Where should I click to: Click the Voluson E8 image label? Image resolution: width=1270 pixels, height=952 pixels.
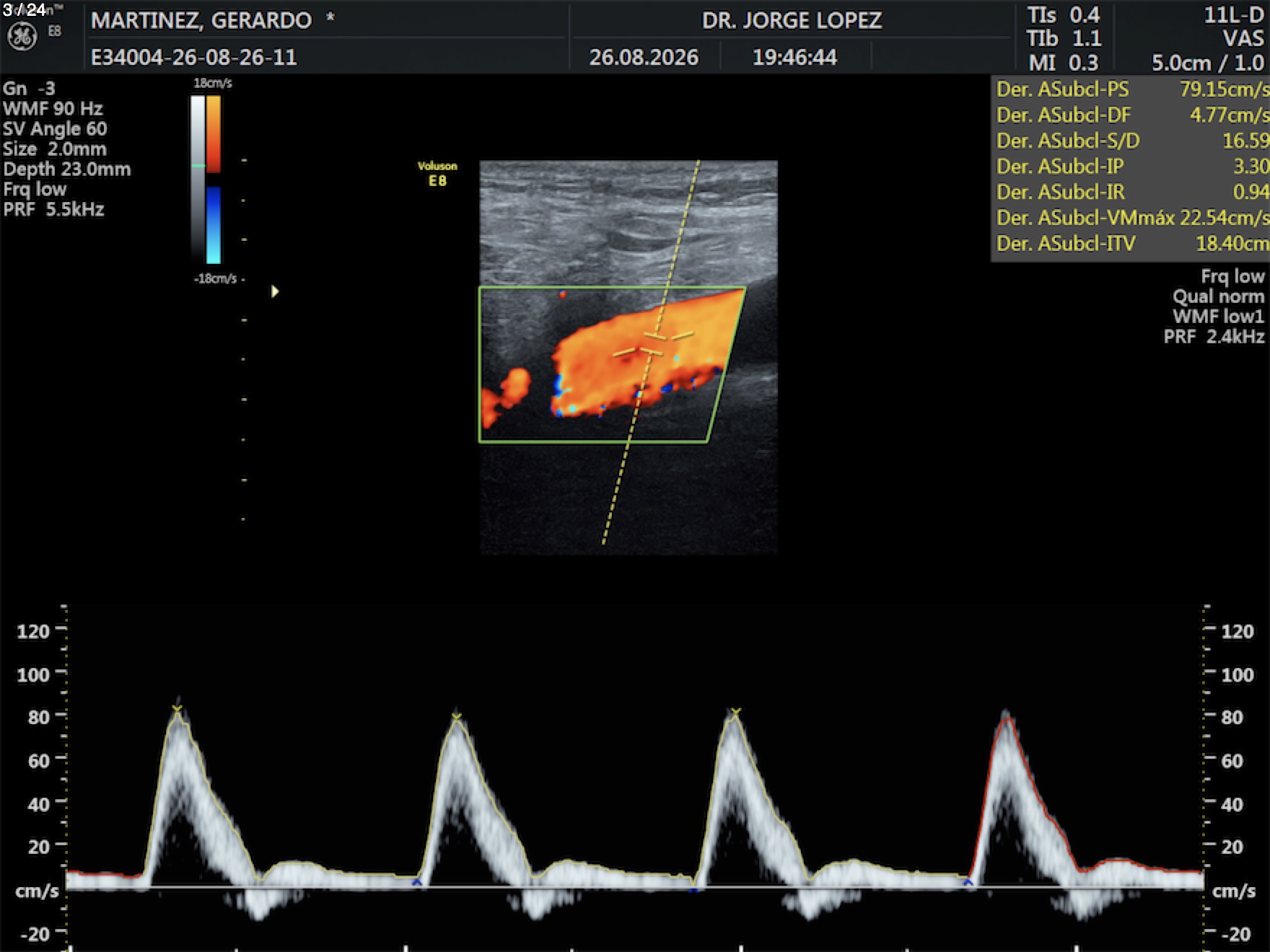coord(437,174)
